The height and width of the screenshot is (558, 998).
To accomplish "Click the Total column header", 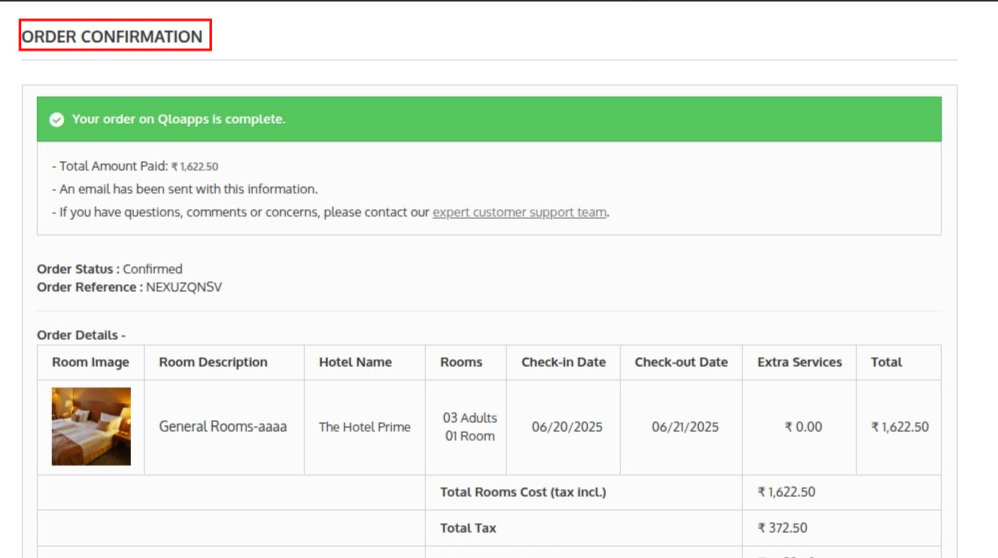I will 886,362.
